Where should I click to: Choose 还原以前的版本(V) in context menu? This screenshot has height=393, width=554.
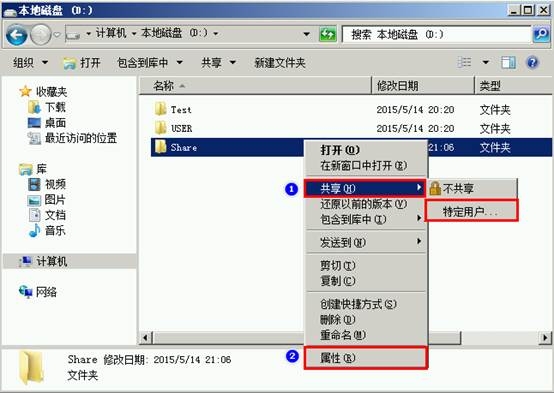(366, 204)
